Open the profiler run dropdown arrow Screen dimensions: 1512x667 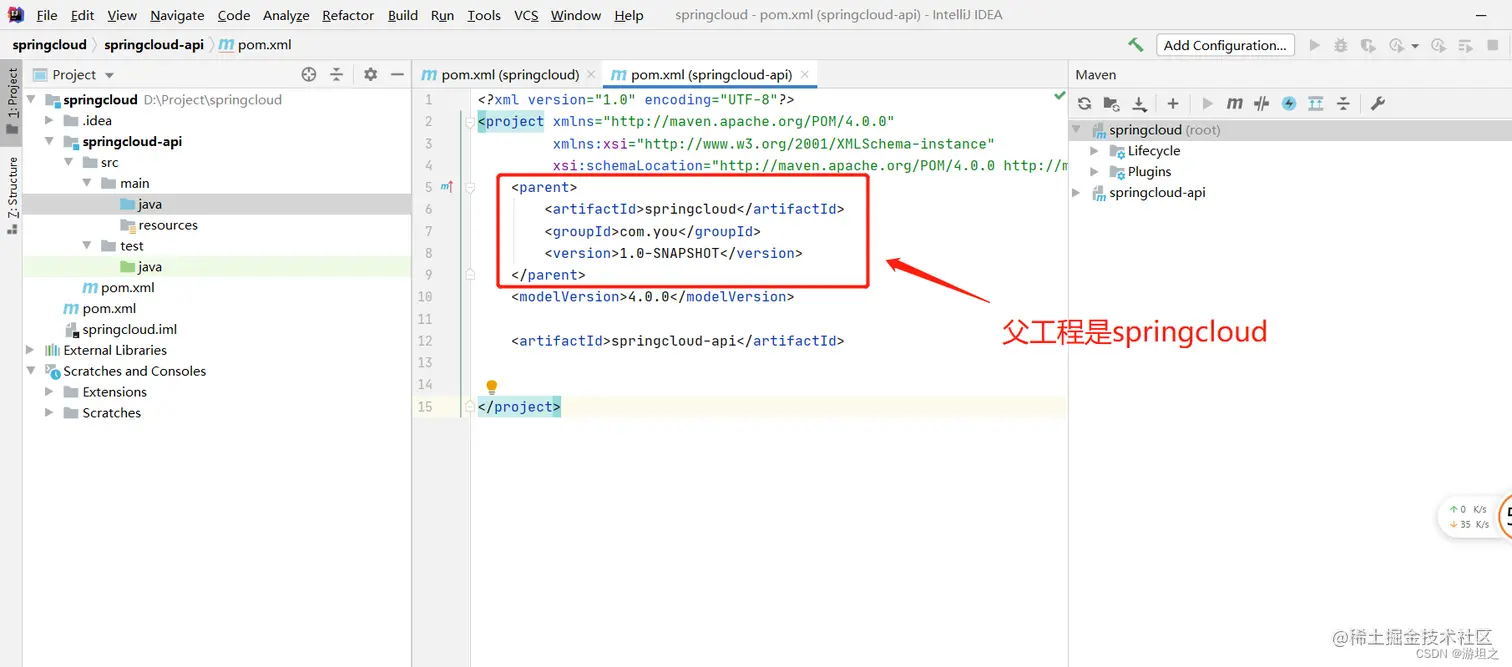(x=1415, y=46)
